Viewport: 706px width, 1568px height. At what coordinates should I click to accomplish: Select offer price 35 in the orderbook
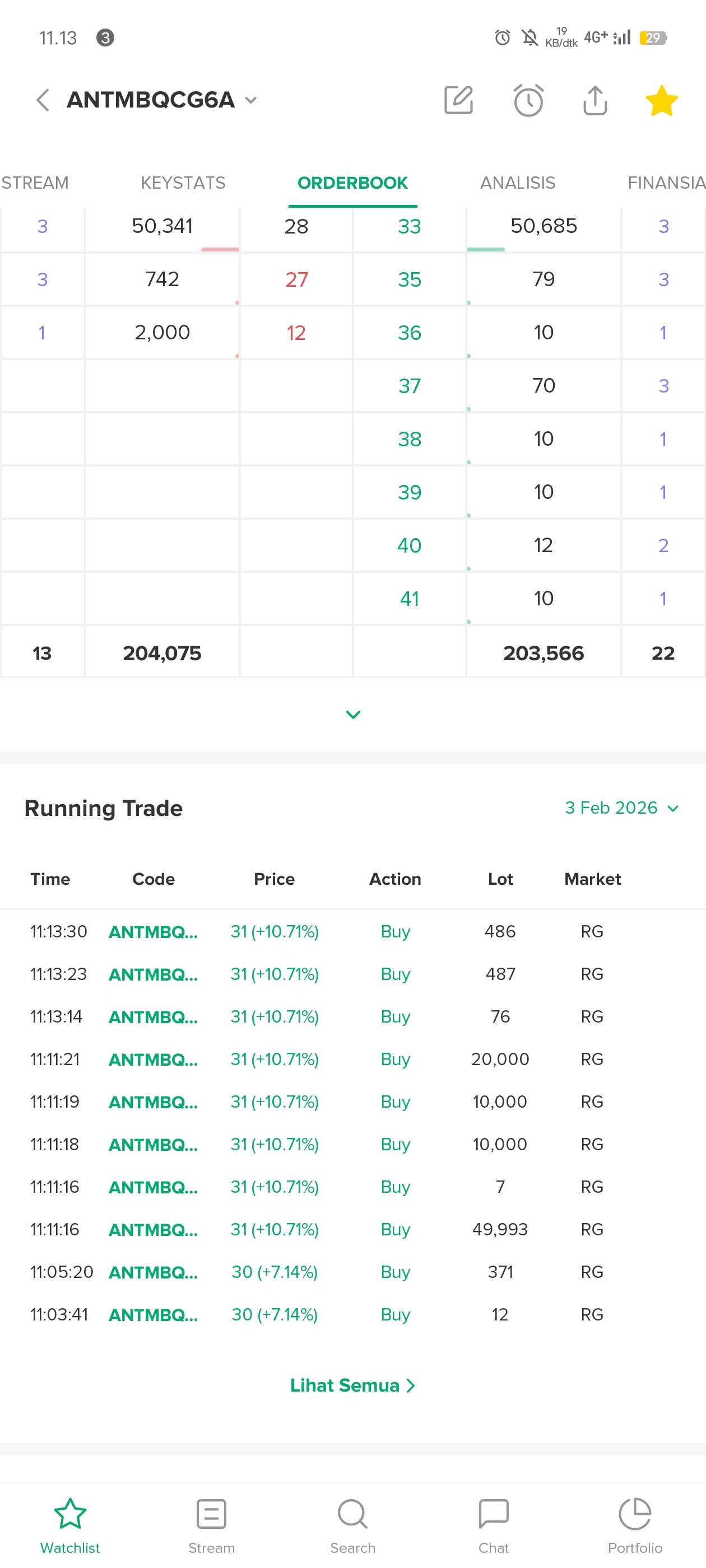pos(410,279)
